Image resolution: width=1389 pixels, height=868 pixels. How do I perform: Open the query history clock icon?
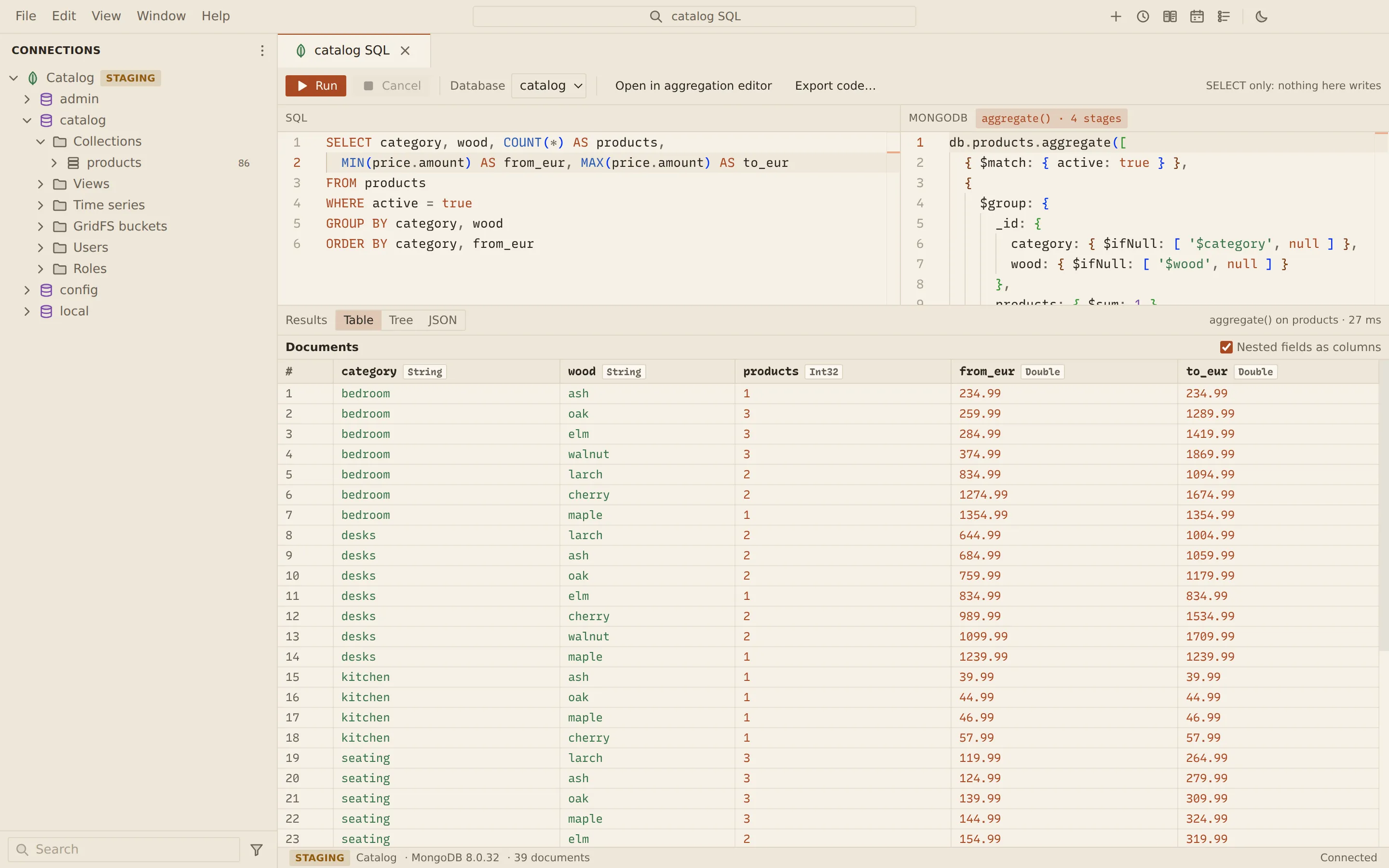(1143, 17)
